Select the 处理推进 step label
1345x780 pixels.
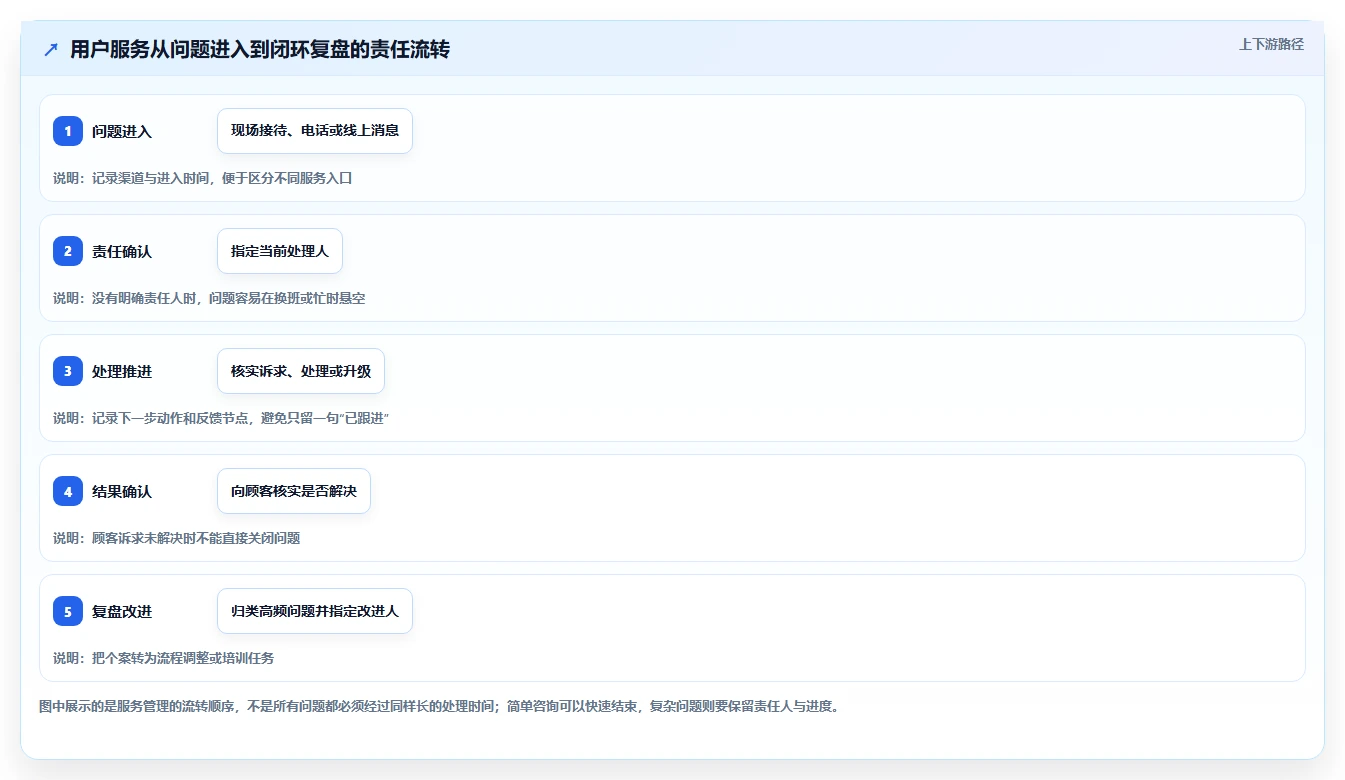(x=122, y=371)
